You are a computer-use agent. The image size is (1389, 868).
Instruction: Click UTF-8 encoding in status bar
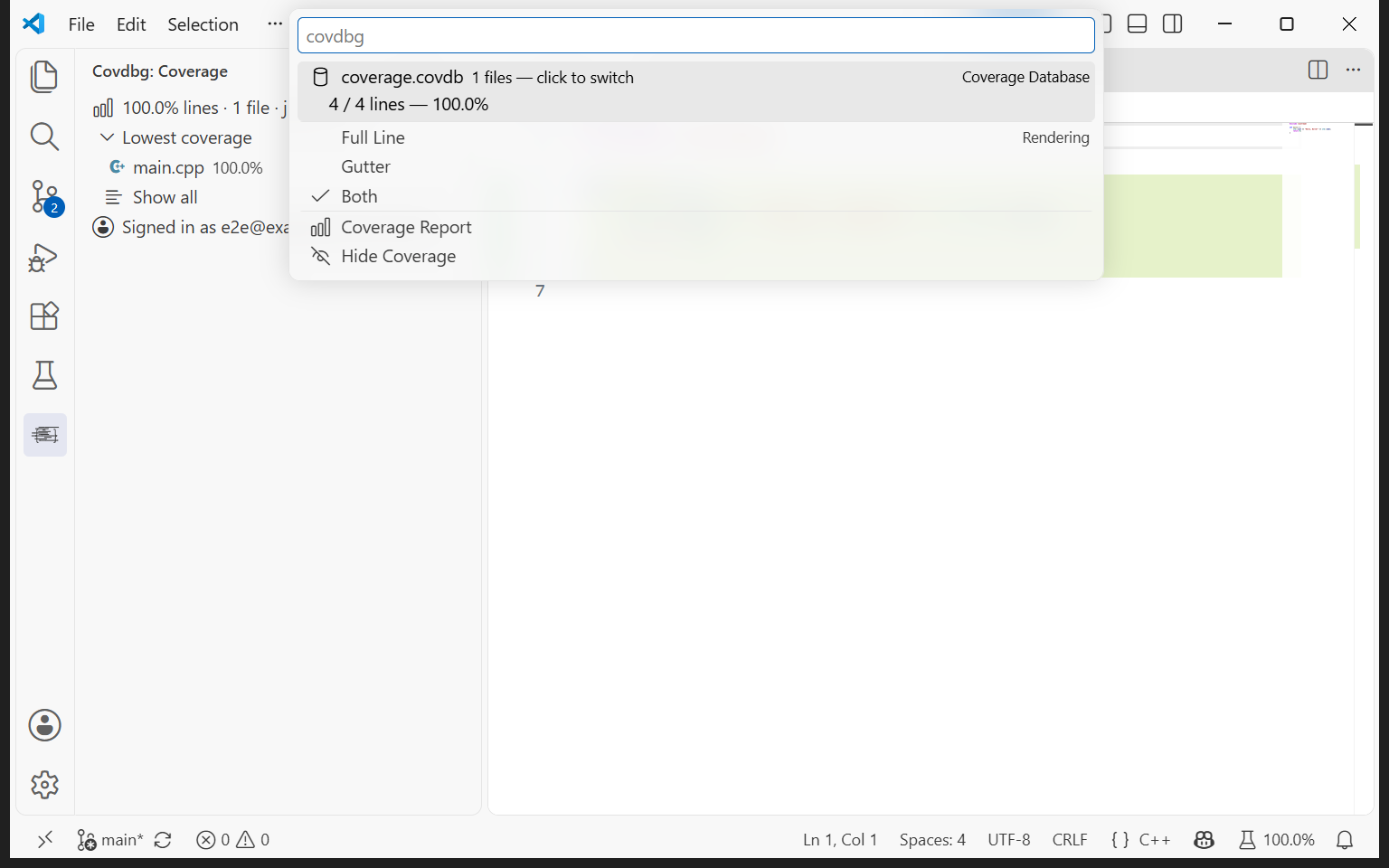click(1009, 840)
